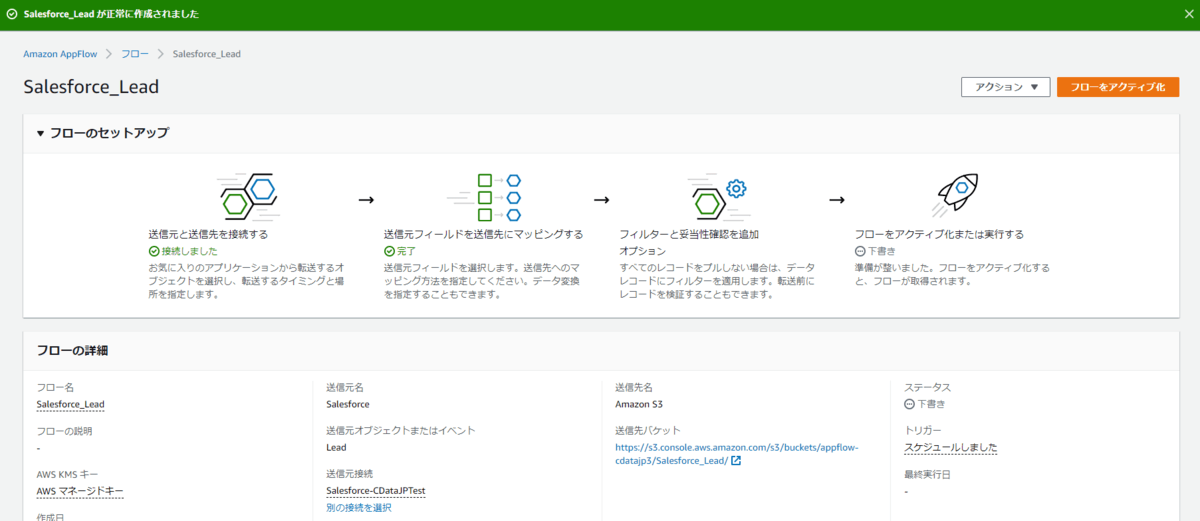Click the field mapping illustration icon
The image size is (1200, 521).
(484, 197)
